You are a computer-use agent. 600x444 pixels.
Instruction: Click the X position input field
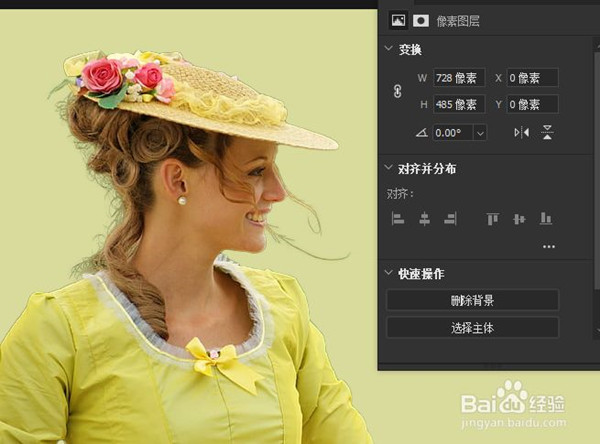pyautogui.click(x=531, y=78)
